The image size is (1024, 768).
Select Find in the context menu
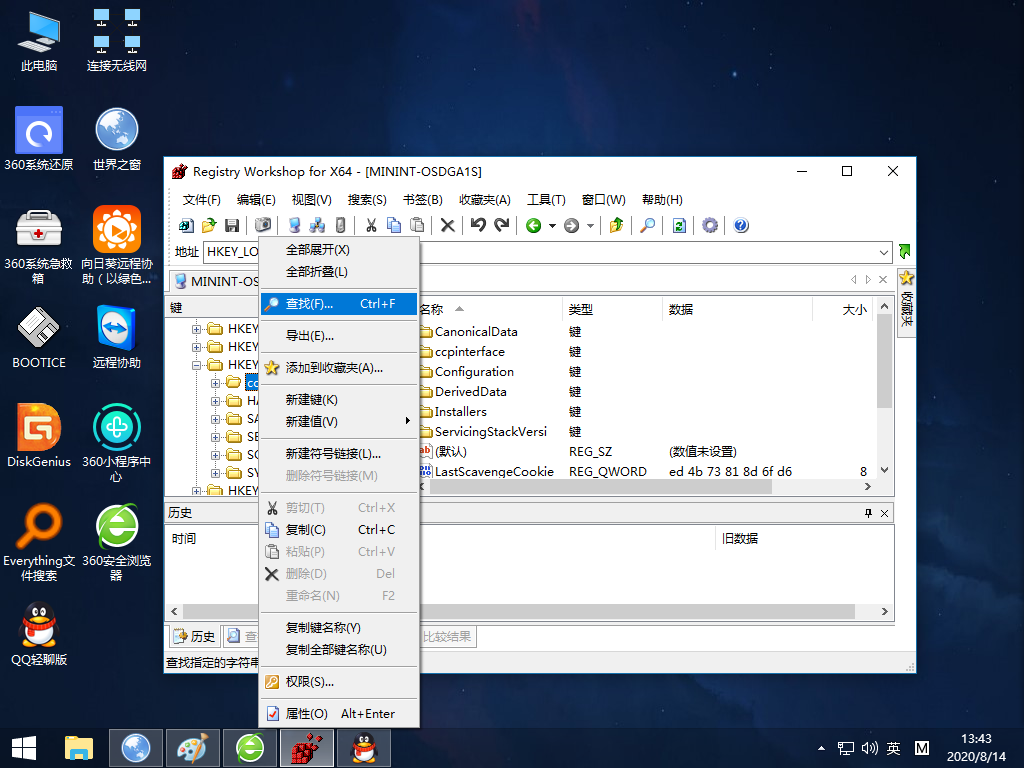pyautogui.click(x=338, y=304)
